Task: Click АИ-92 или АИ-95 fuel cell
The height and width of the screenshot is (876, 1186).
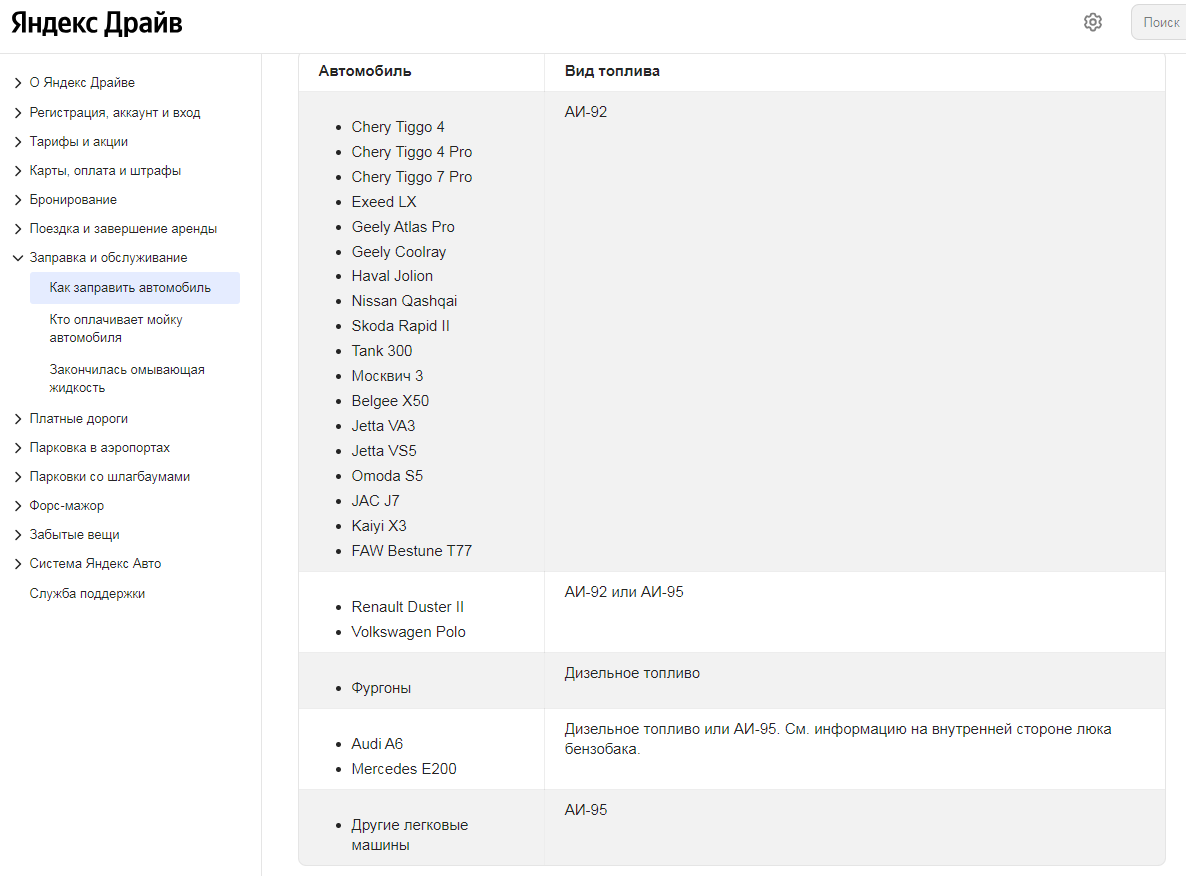Action: point(624,592)
